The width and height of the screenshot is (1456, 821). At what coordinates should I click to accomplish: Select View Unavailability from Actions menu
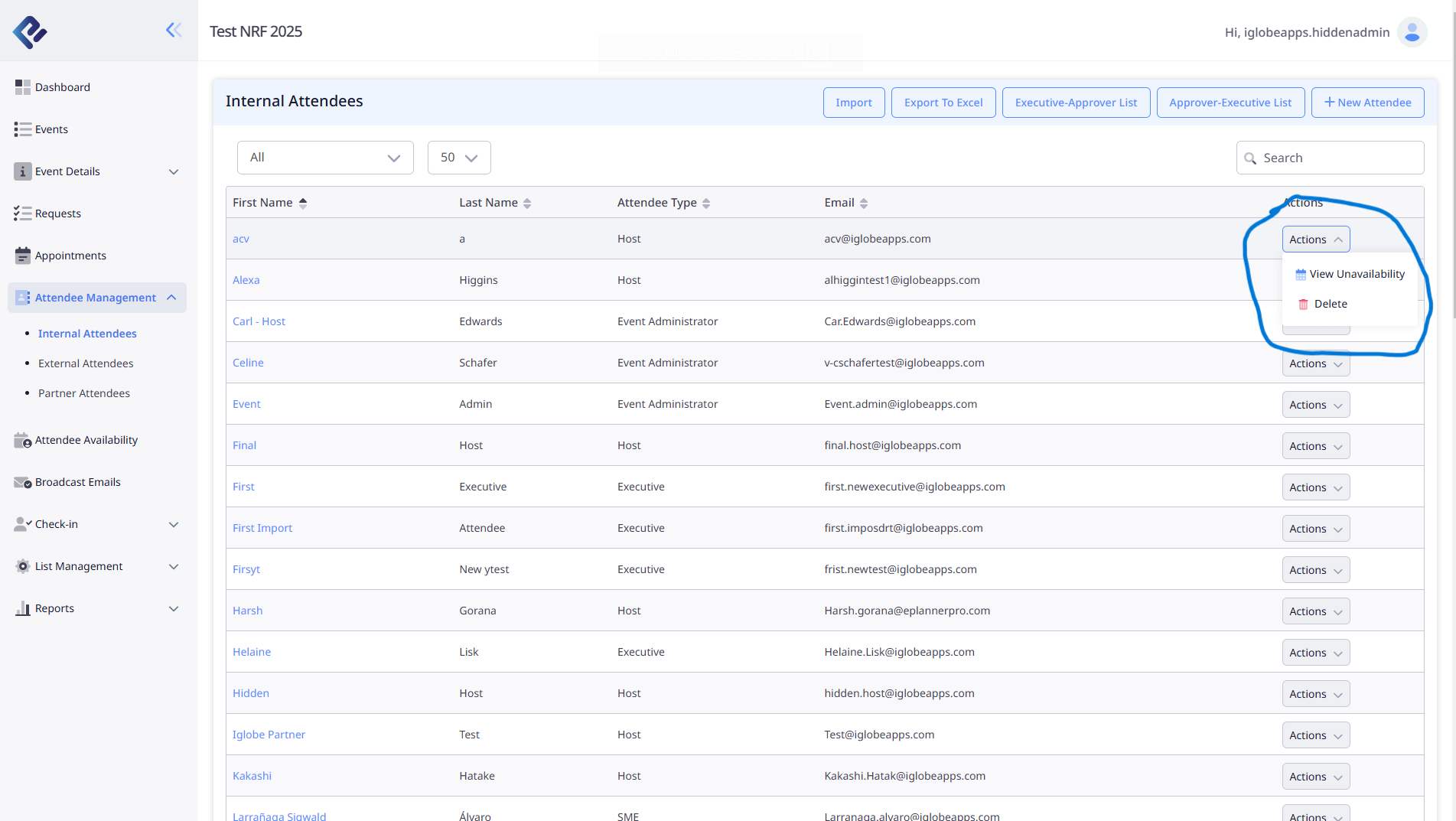coord(1356,274)
